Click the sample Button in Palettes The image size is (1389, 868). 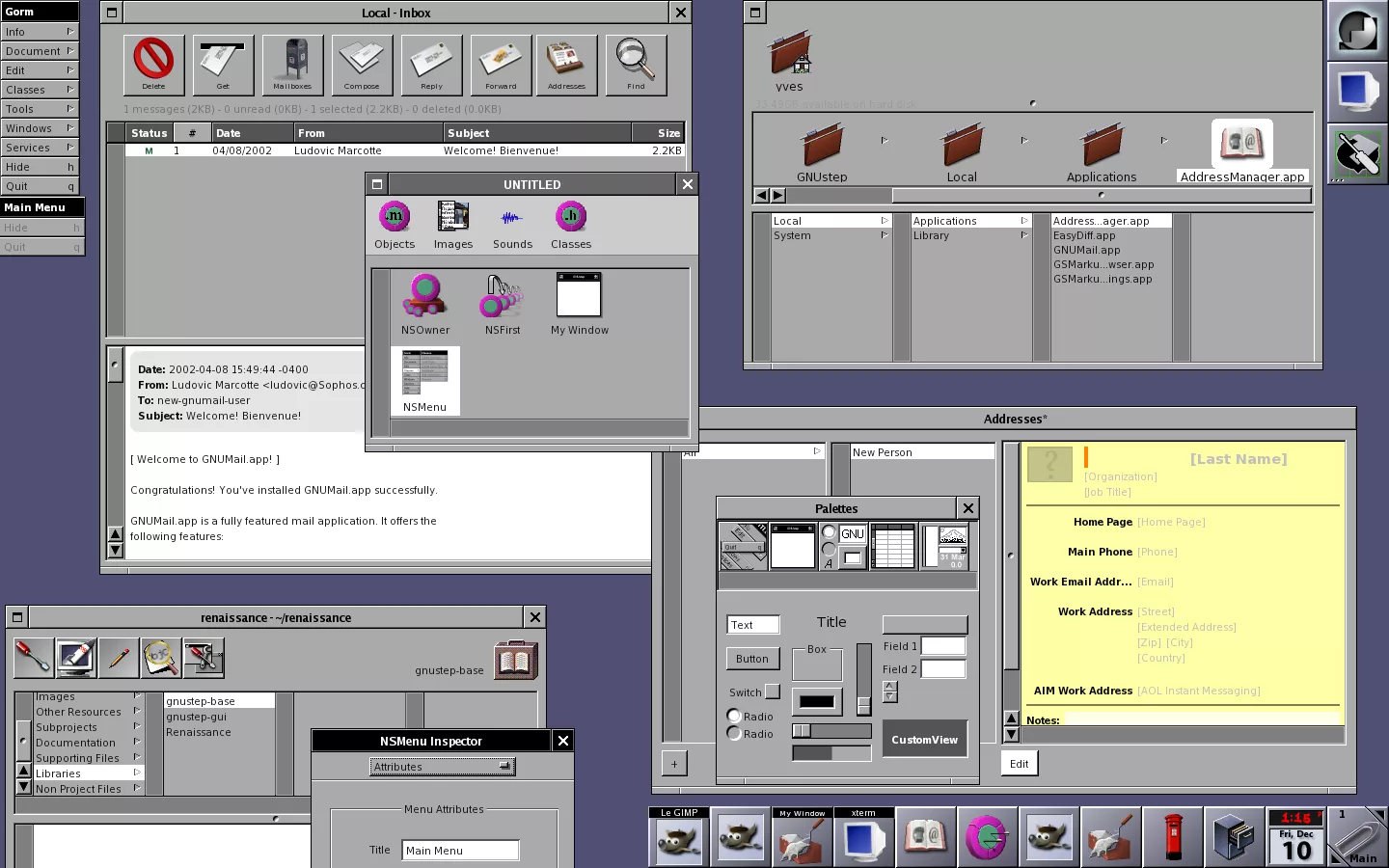pos(752,659)
